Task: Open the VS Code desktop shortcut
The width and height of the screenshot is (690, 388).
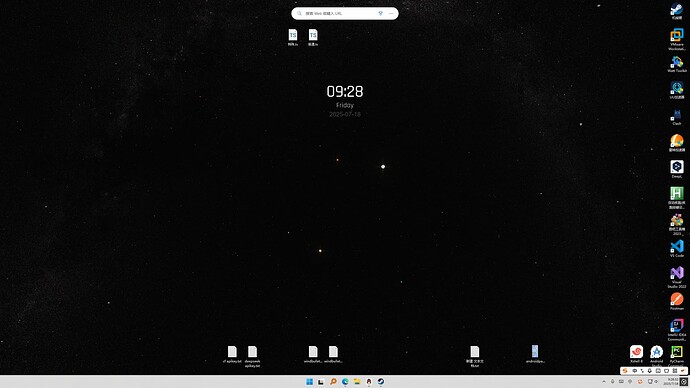Action: [676, 249]
